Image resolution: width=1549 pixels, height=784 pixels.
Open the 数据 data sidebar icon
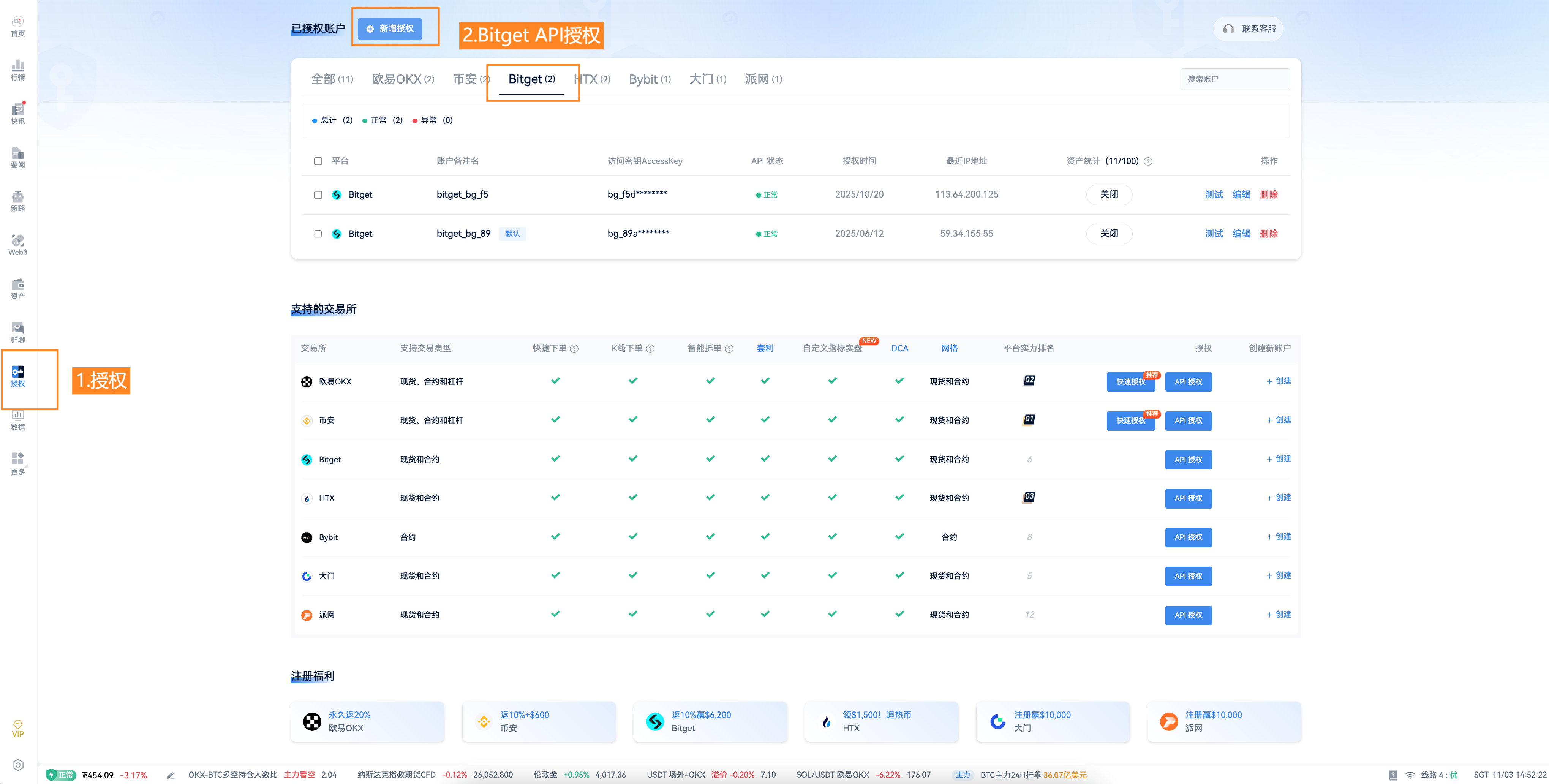tap(17, 420)
